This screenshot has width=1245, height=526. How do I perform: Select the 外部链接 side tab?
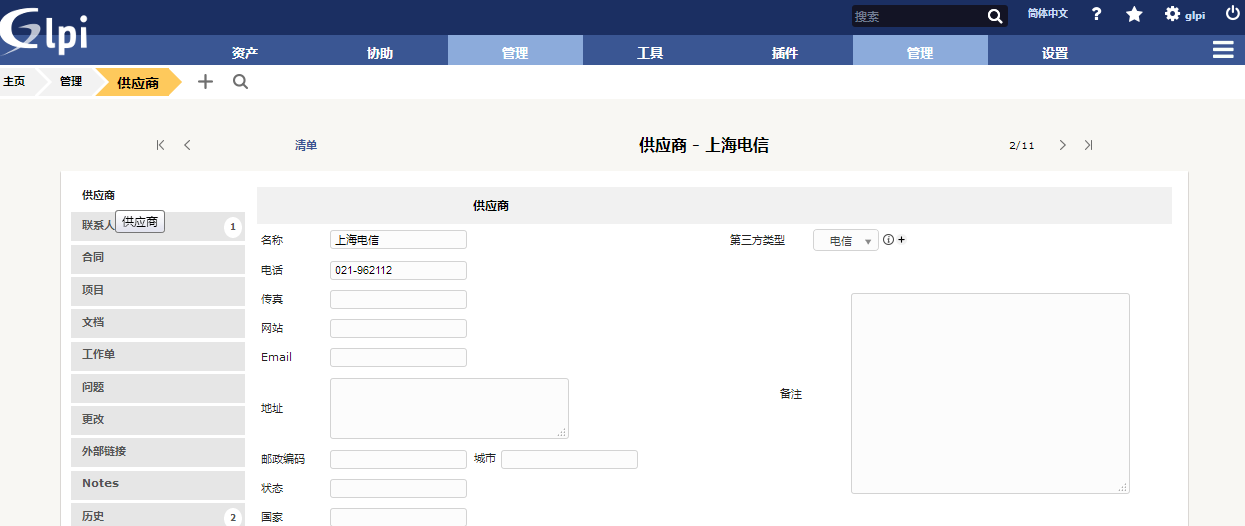click(x=158, y=452)
